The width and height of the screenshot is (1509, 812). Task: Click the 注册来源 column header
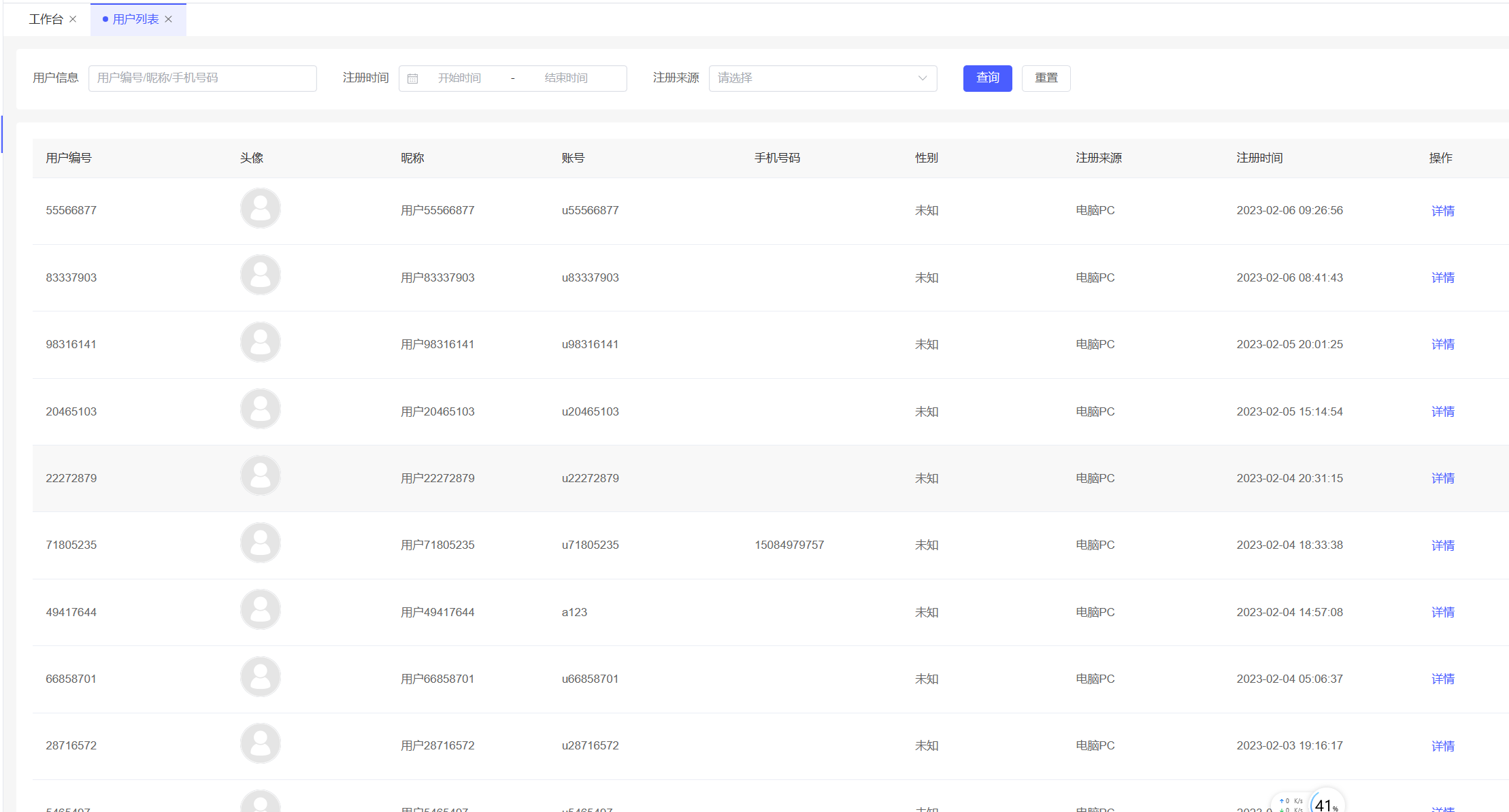(1099, 158)
